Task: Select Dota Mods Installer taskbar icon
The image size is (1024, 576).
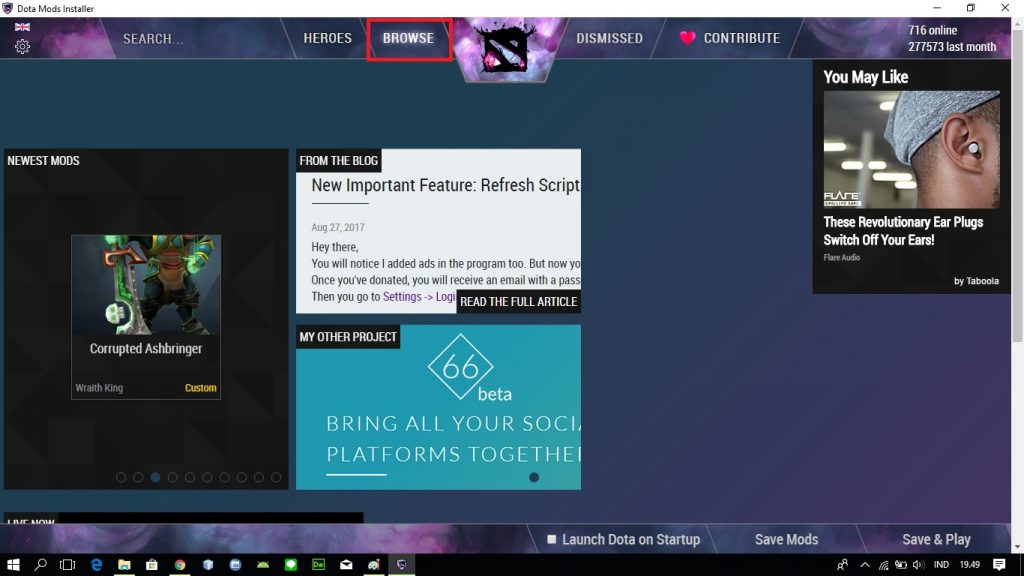Action: coord(402,565)
